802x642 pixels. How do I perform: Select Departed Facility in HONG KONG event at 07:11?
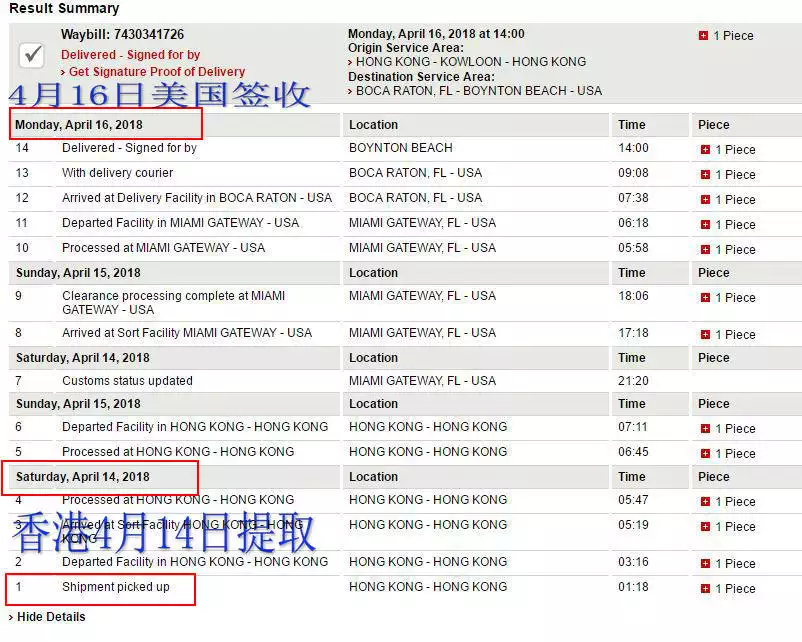tap(195, 427)
